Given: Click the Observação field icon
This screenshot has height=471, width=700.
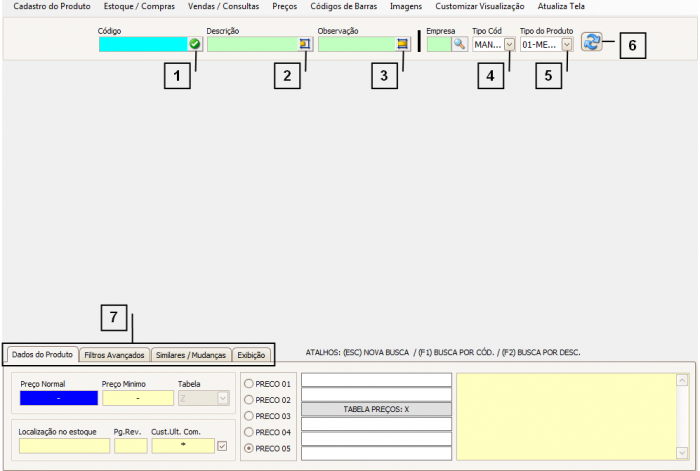Looking at the screenshot, I should tap(402, 44).
